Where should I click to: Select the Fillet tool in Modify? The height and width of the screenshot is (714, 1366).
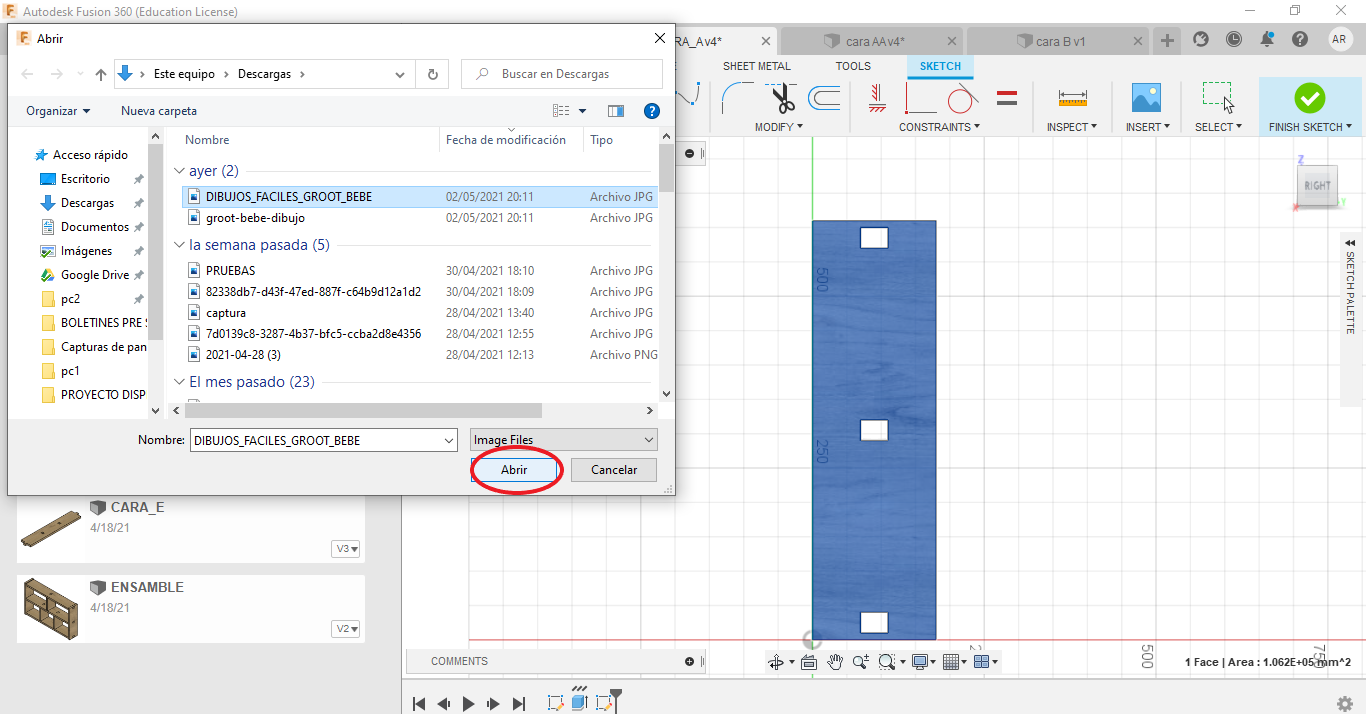[x=740, y=98]
